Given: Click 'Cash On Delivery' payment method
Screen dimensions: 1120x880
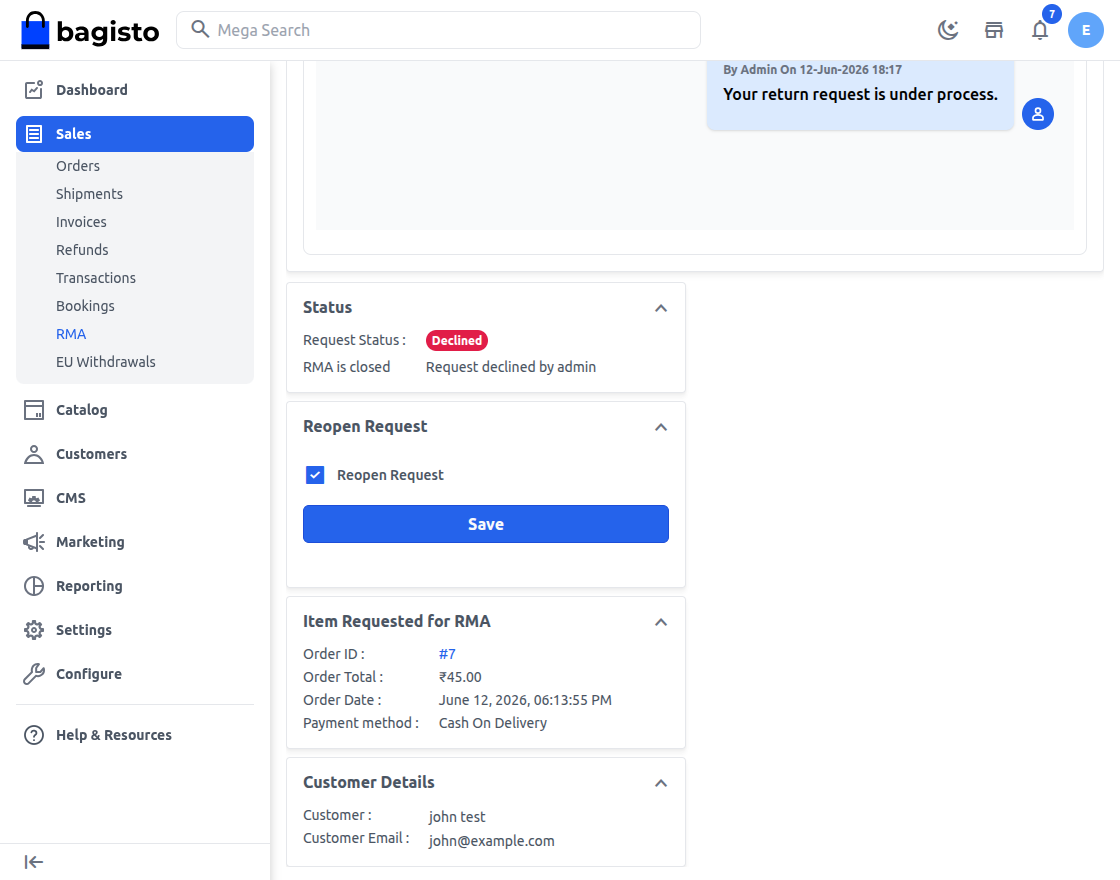Looking at the screenshot, I should pyautogui.click(x=493, y=723).
